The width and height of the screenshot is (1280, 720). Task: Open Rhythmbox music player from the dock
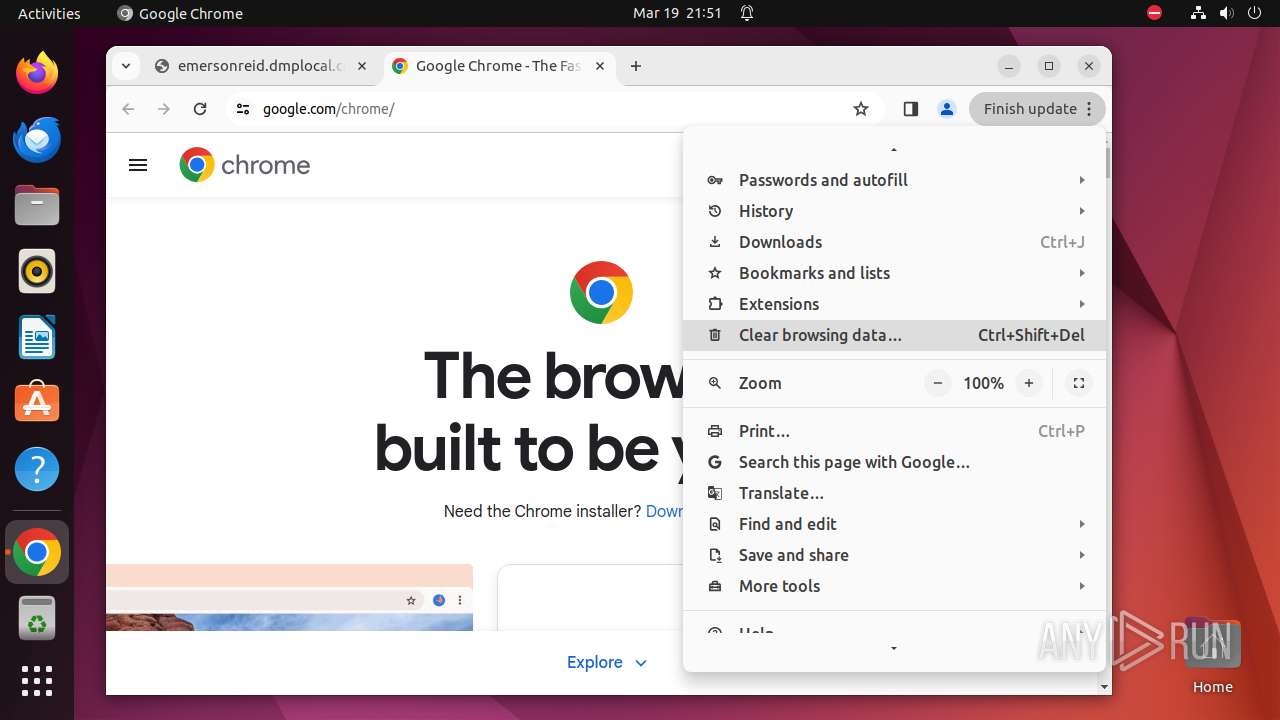(x=37, y=271)
